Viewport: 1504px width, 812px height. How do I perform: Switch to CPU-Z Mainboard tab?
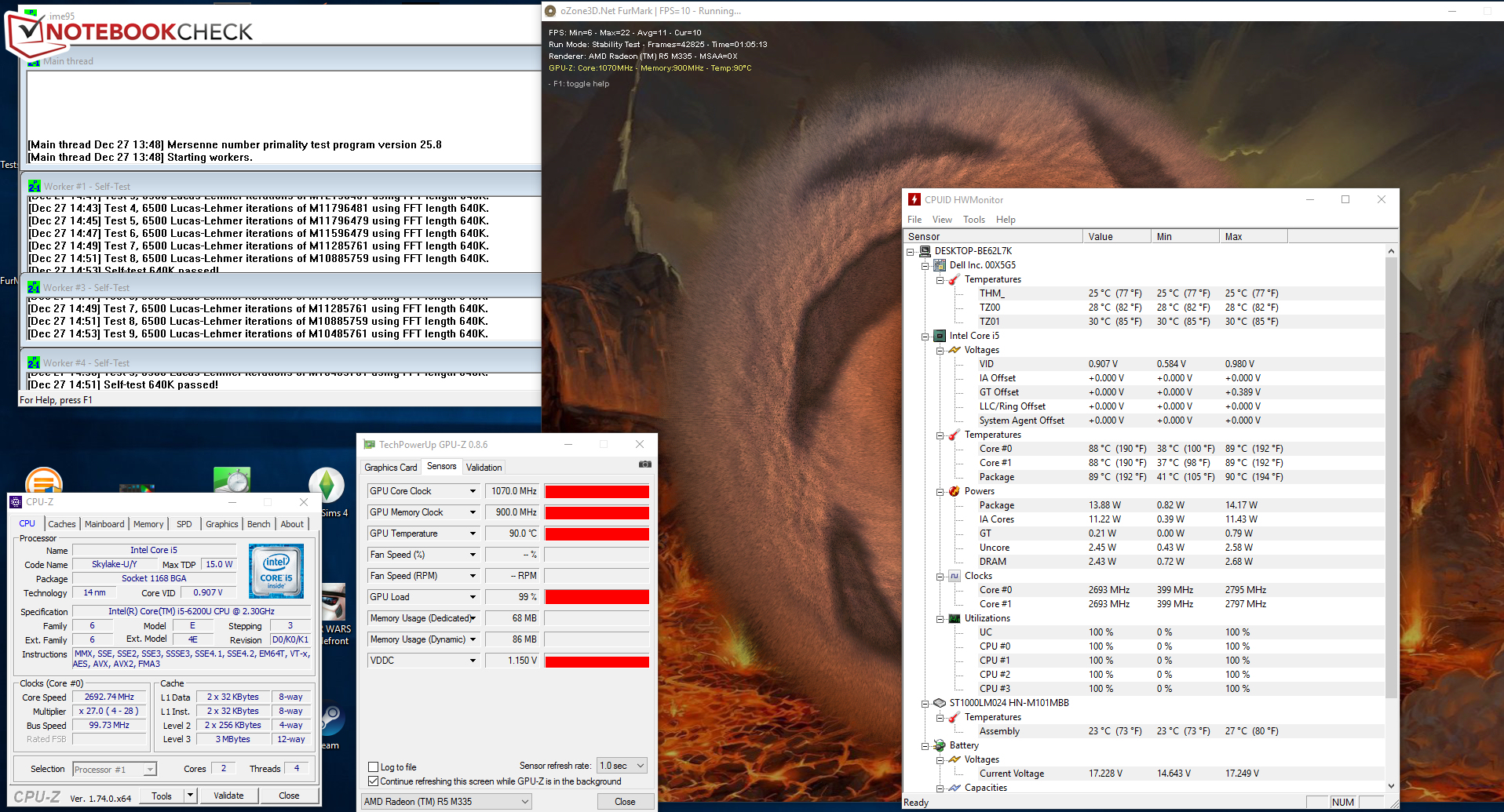[x=104, y=524]
